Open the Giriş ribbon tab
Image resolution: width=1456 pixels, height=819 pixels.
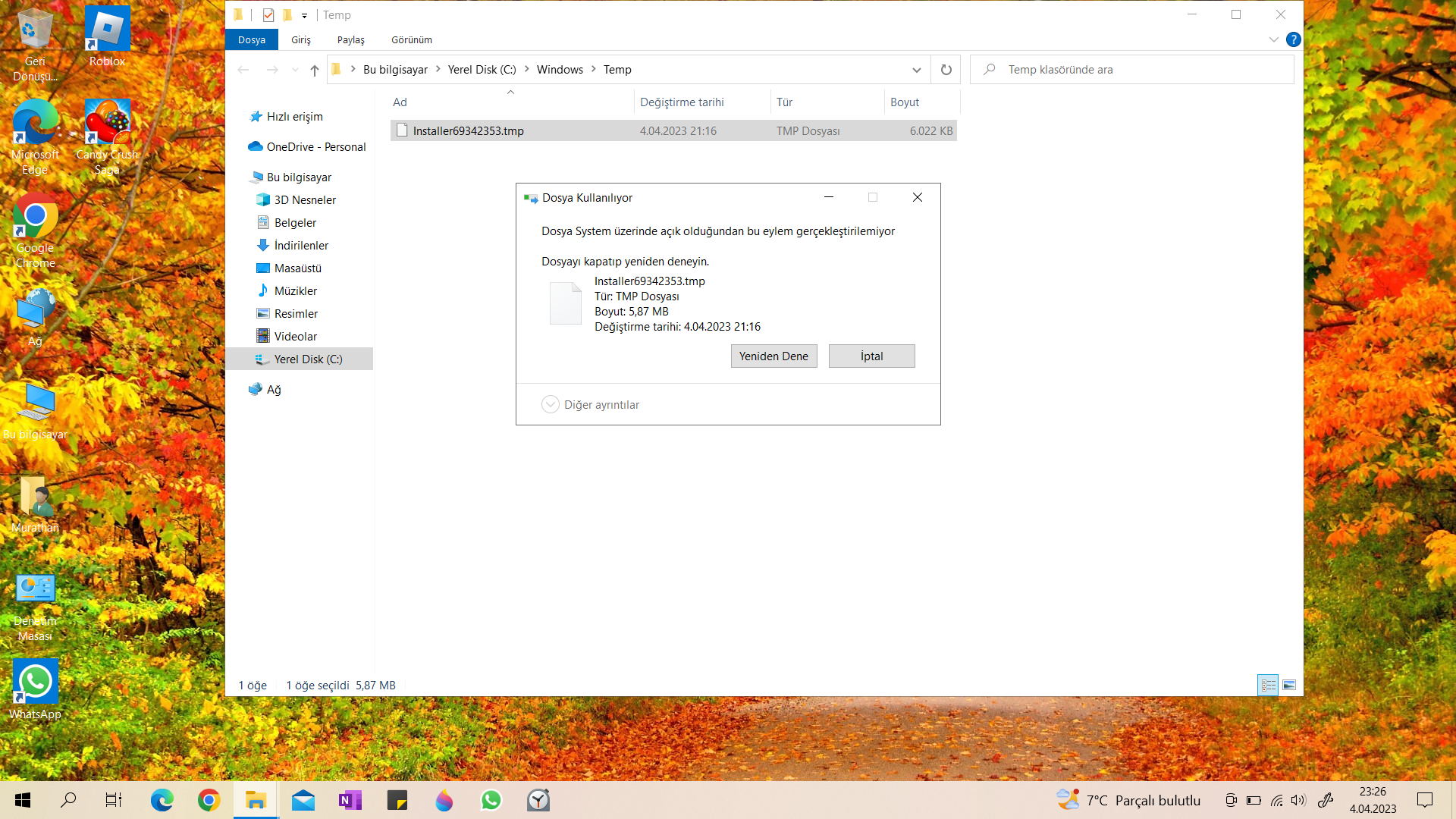[x=301, y=39]
